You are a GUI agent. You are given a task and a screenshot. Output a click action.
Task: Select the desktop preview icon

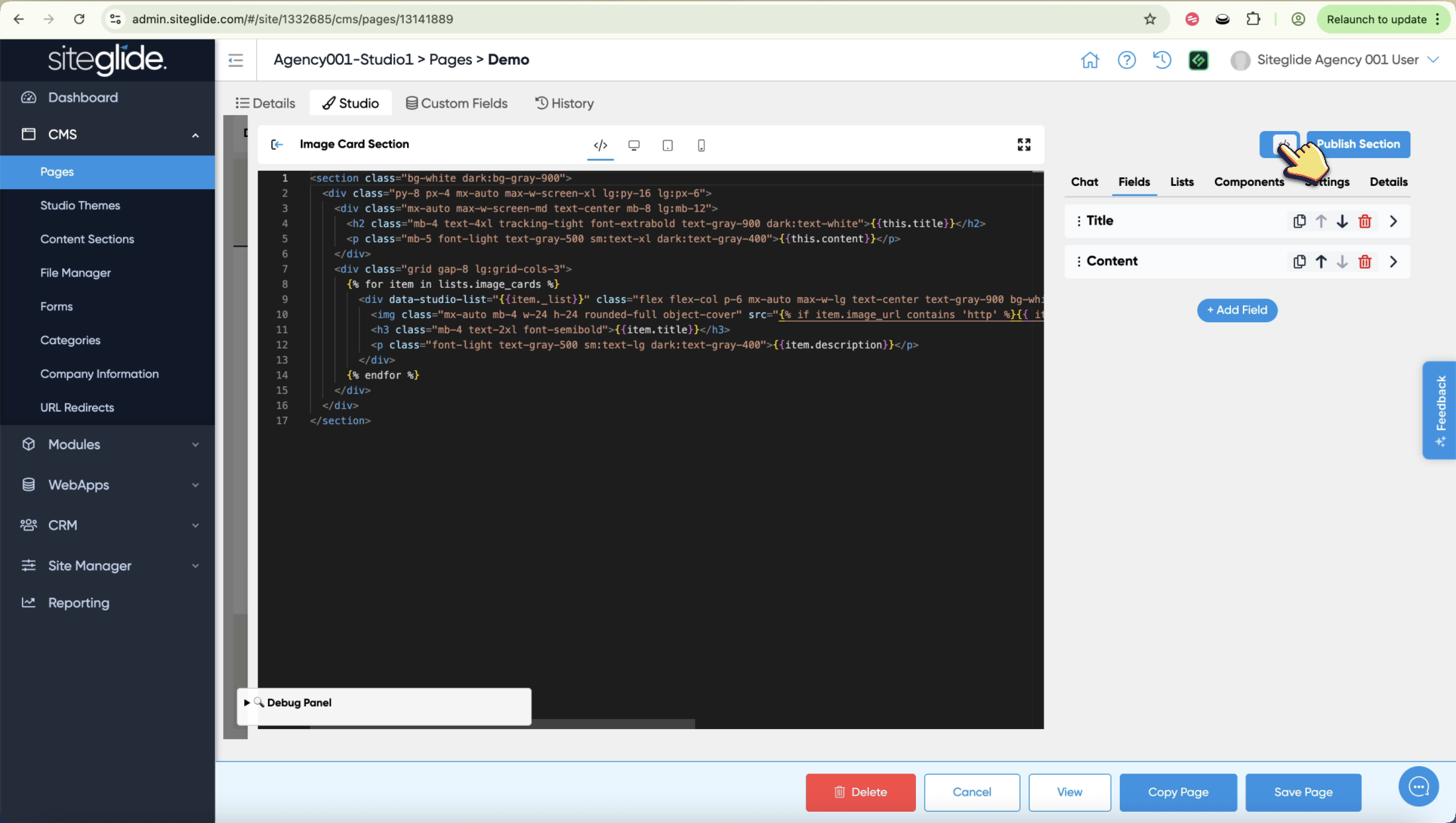(x=634, y=146)
